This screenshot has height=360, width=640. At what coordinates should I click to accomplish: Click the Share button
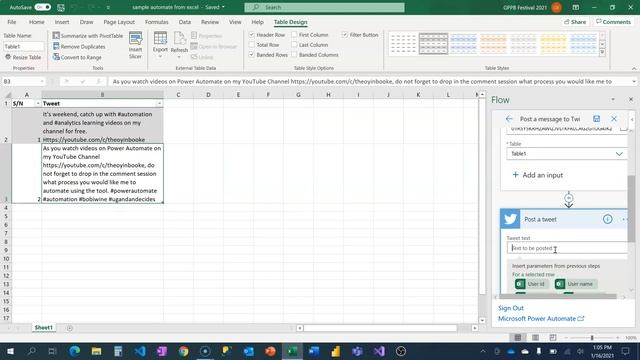click(x=575, y=22)
